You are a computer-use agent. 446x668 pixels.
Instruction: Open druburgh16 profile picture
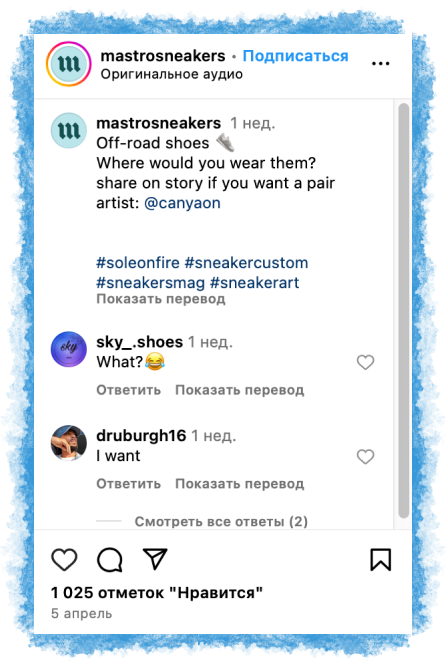click(x=69, y=443)
